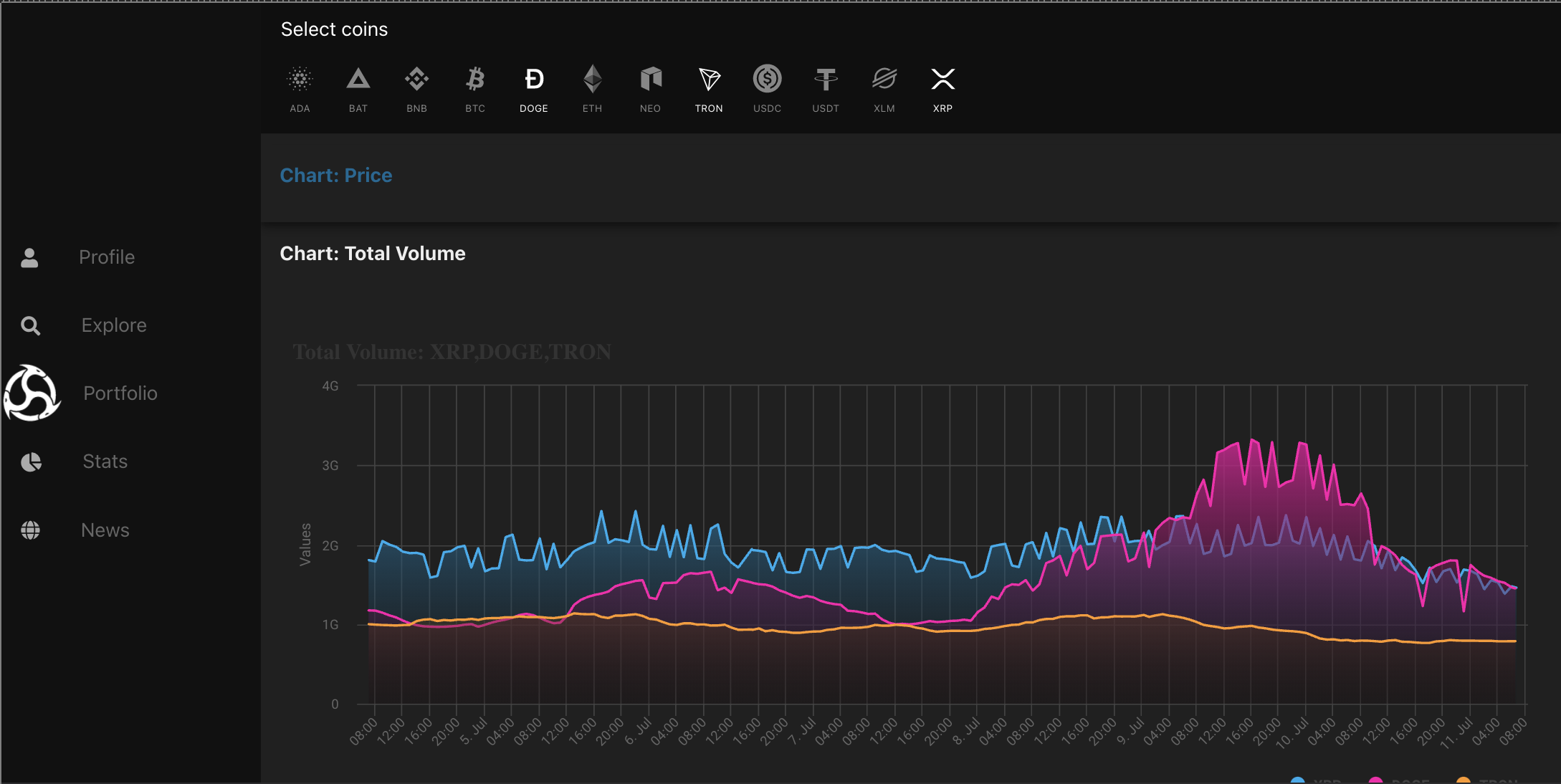Select the ADA coin icon

(x=300, y=79)
